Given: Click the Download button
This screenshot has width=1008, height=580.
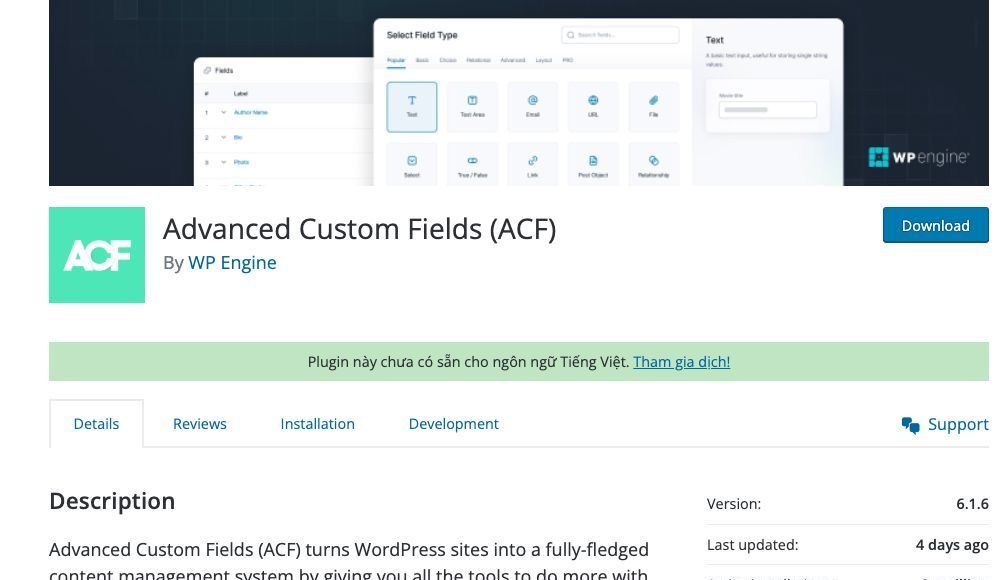Looking at the screenshot, I should coord(935,225).
